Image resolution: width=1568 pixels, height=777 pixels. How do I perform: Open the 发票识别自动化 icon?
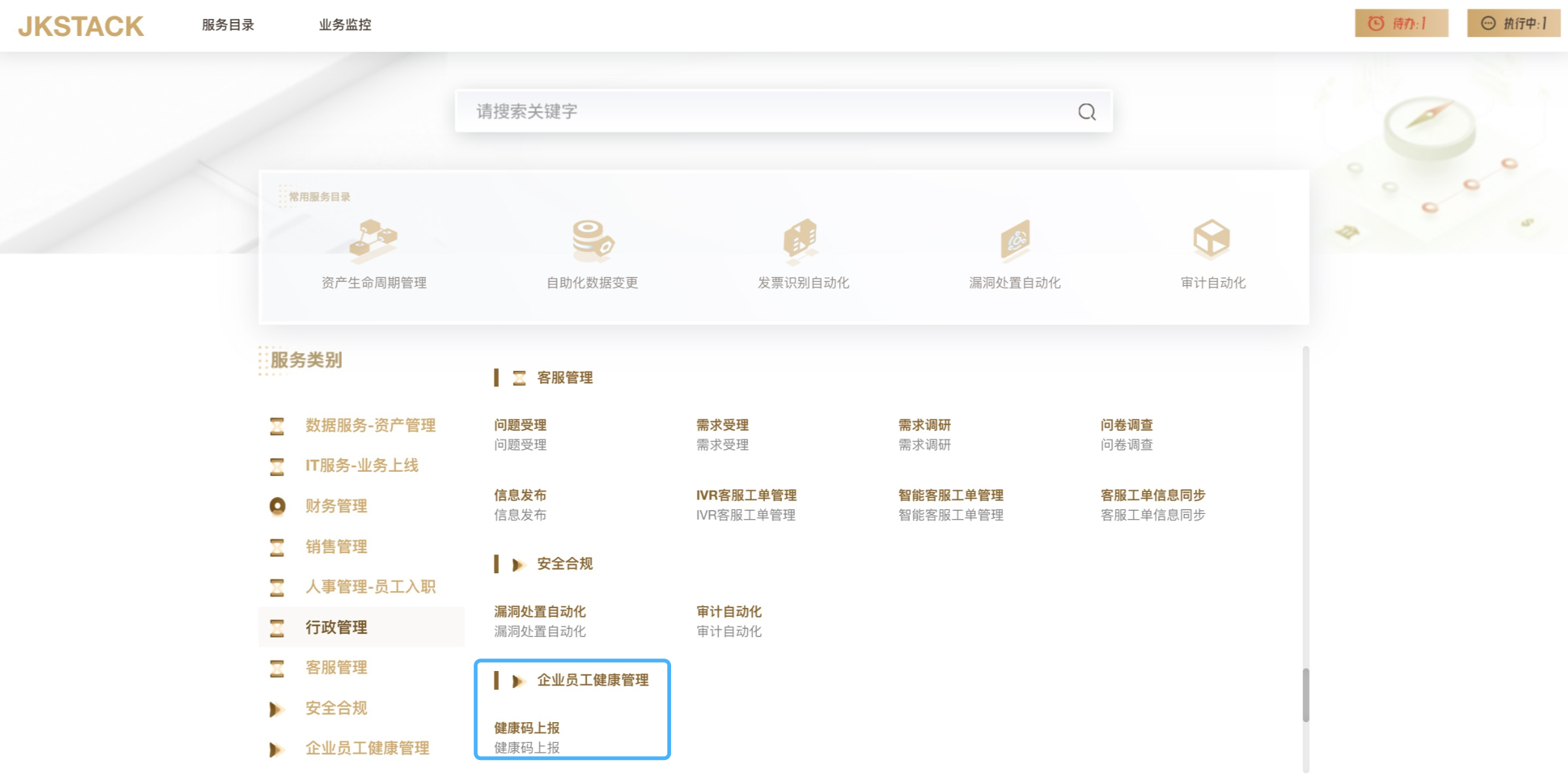802,240
